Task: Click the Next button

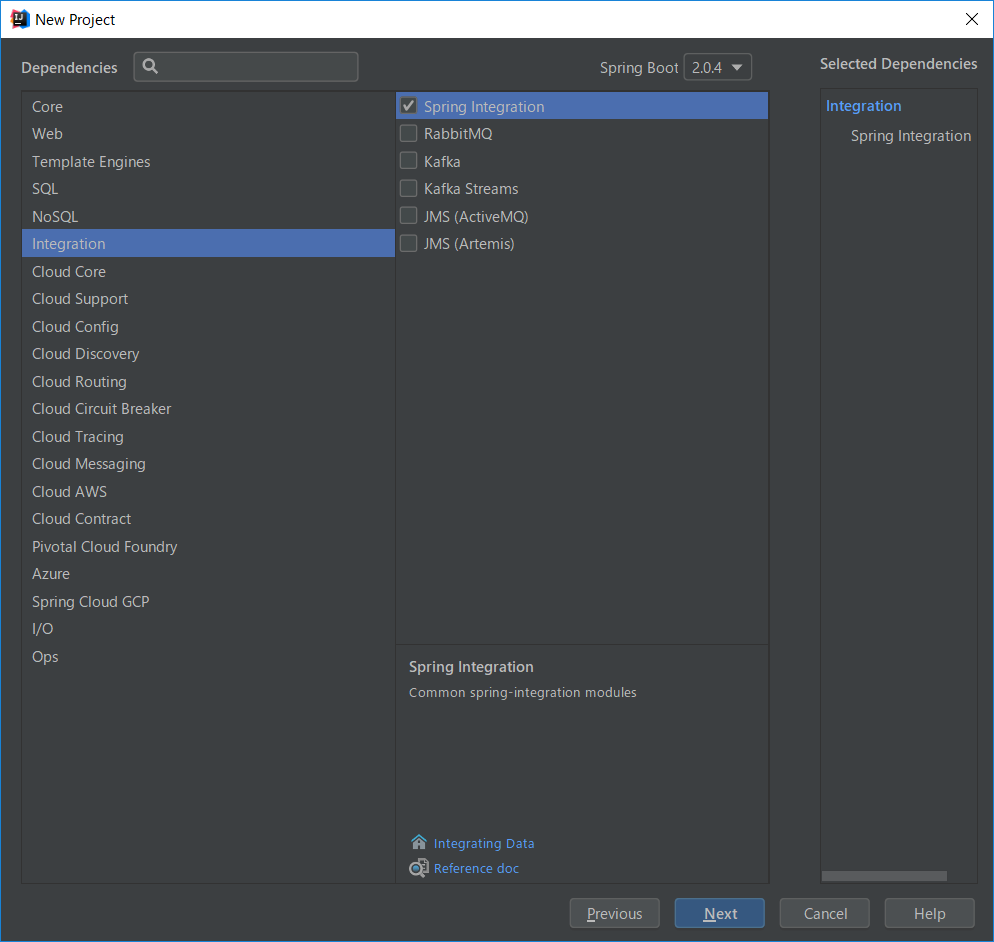Action: coord(720,913)
